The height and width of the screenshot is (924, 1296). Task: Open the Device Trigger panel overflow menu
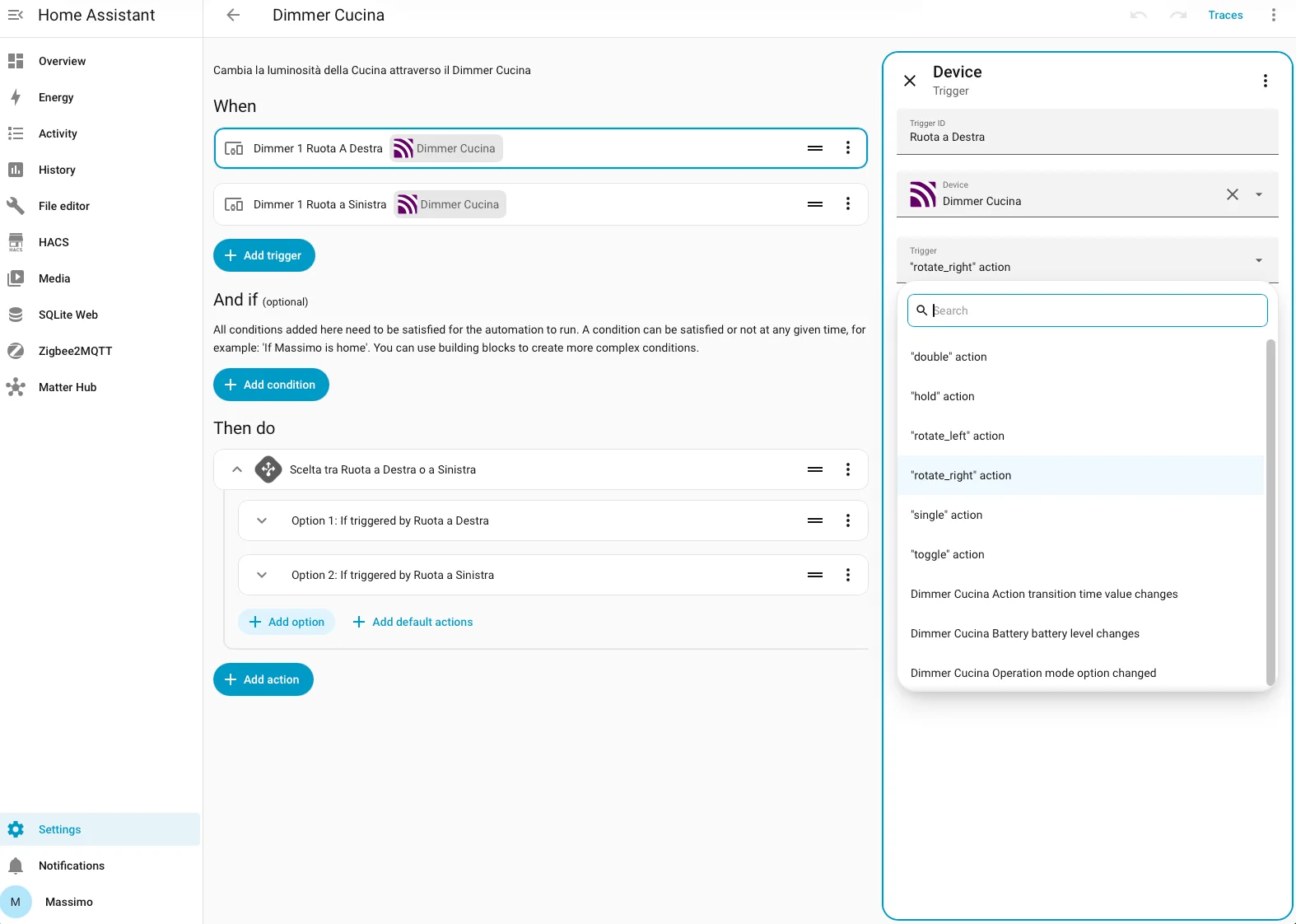tap(1266, 81)
